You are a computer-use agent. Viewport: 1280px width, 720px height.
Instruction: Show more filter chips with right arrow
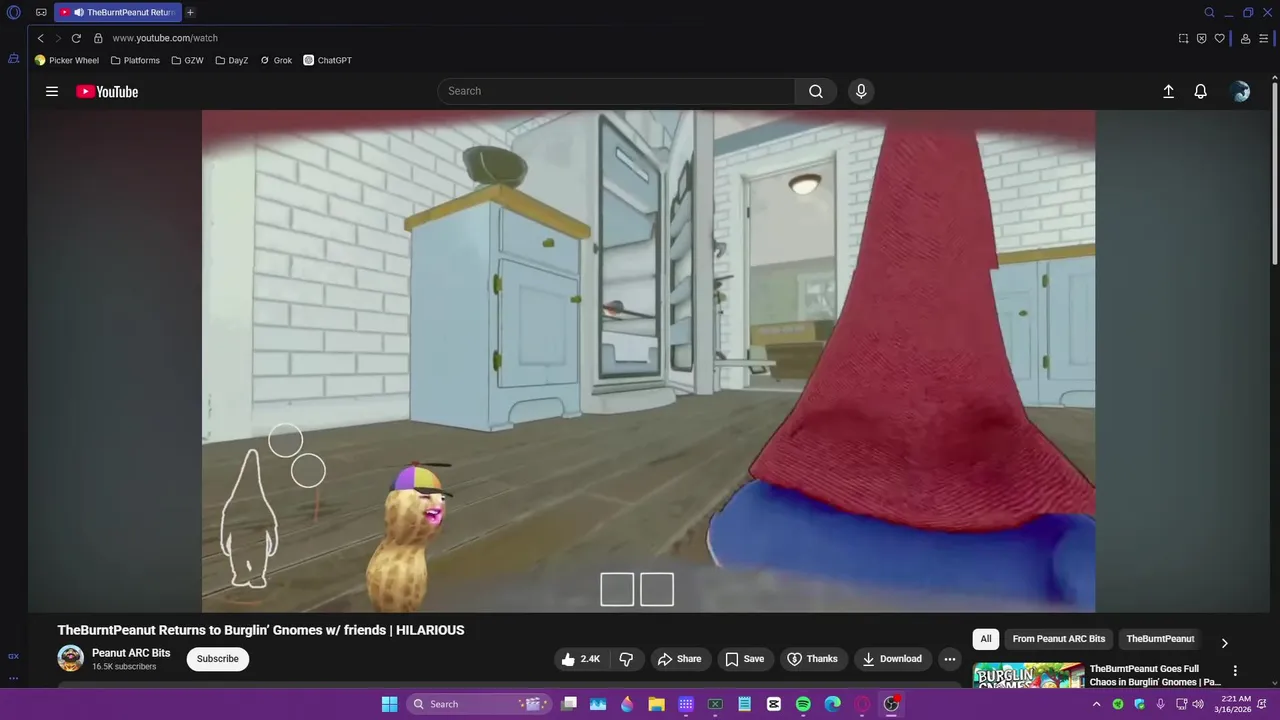(x=1224, y=643)
